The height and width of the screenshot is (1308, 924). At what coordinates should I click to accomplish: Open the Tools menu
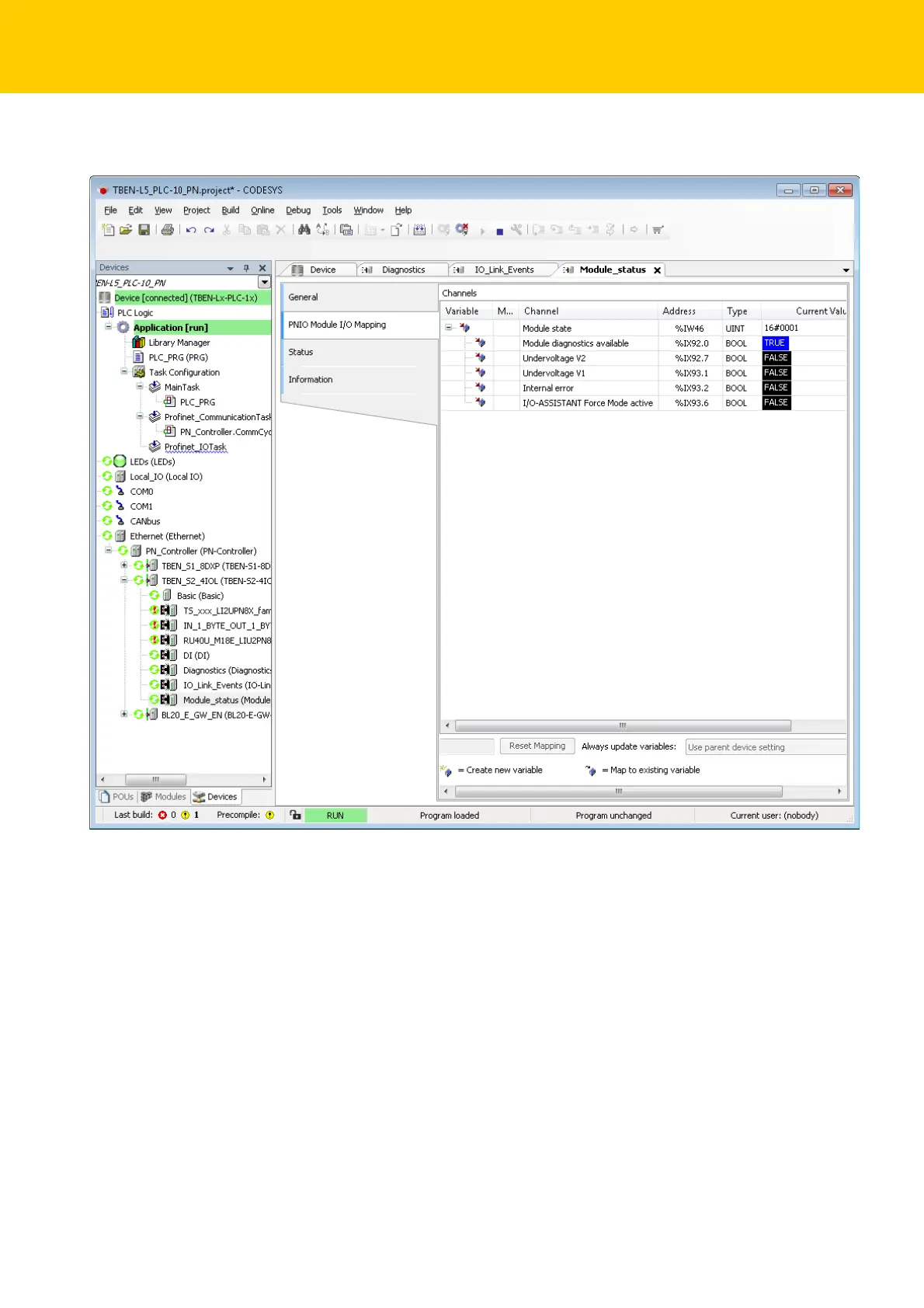pyautogui.click(x=332, y=210)
